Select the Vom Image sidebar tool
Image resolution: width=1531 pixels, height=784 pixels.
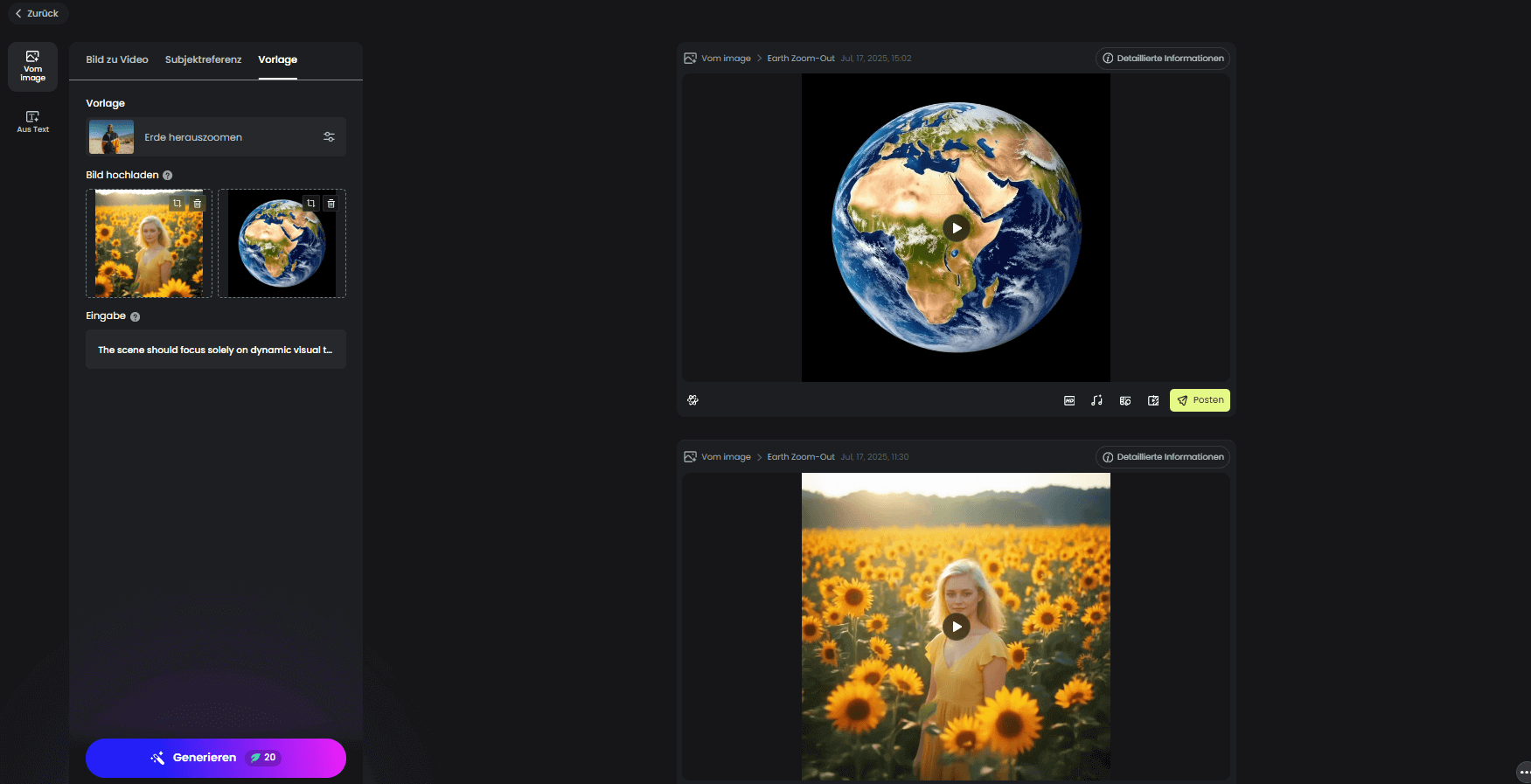(x=33, y=66)
